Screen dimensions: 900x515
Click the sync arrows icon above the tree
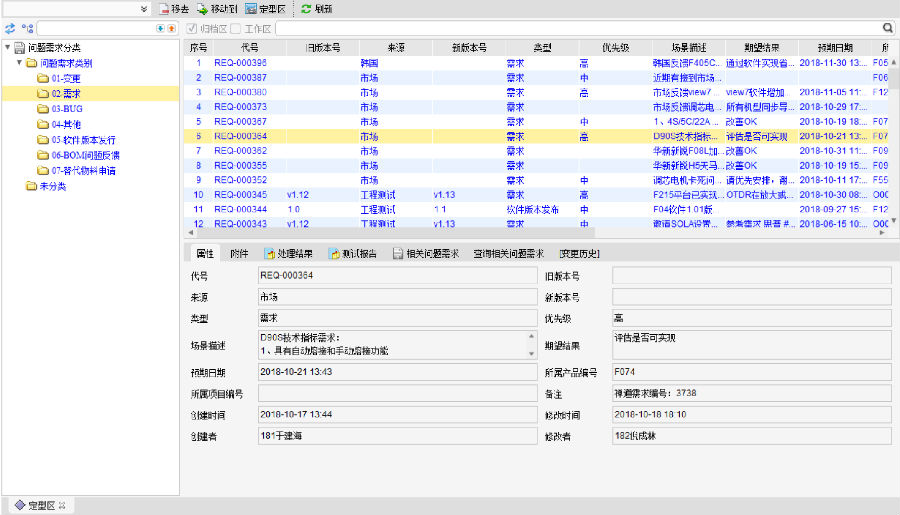[x=10, y=29]
